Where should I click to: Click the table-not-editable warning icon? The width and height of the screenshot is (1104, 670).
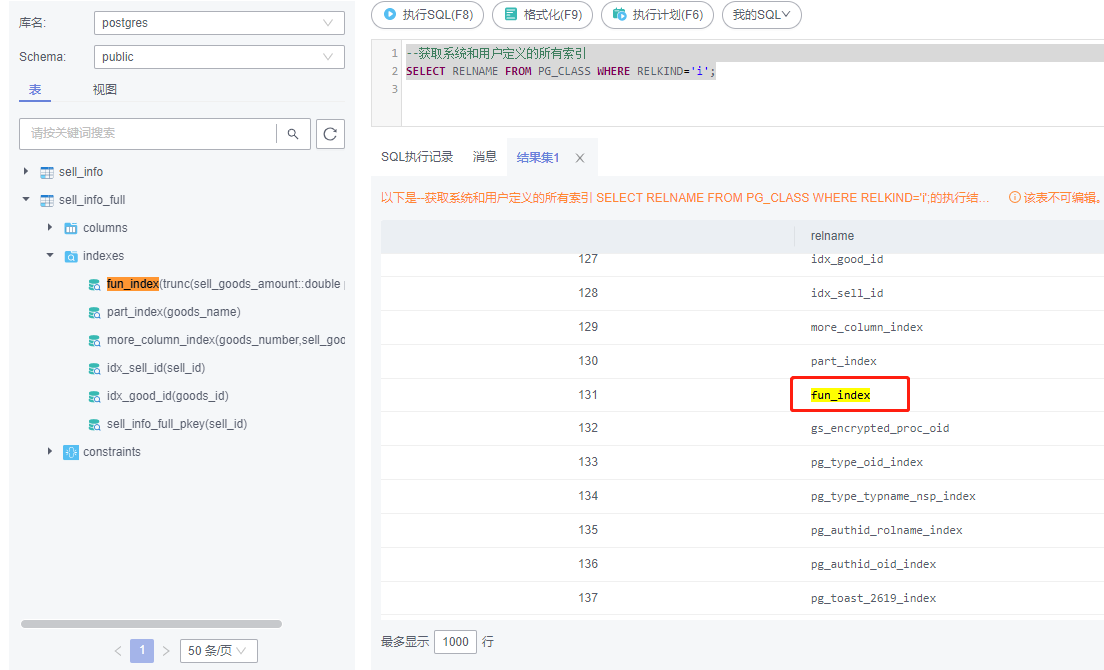coord(1015,198)
